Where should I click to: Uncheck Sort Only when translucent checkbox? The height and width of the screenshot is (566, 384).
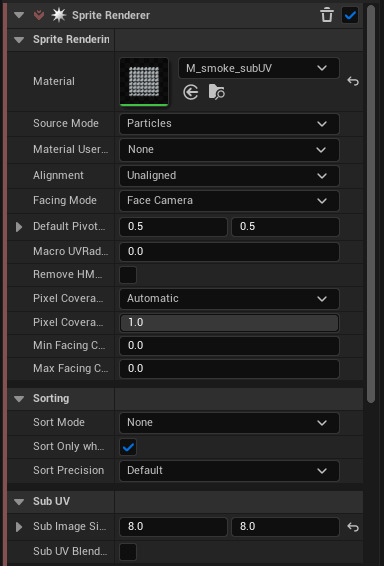click(128, 447)
